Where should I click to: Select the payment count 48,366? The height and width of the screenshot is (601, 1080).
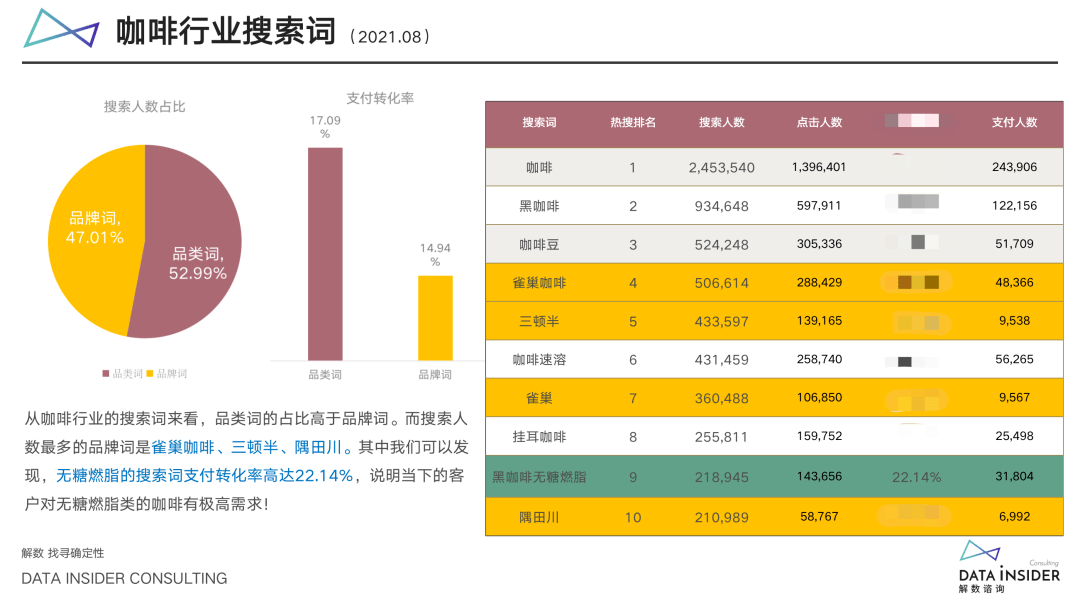tap(1015, 282)
